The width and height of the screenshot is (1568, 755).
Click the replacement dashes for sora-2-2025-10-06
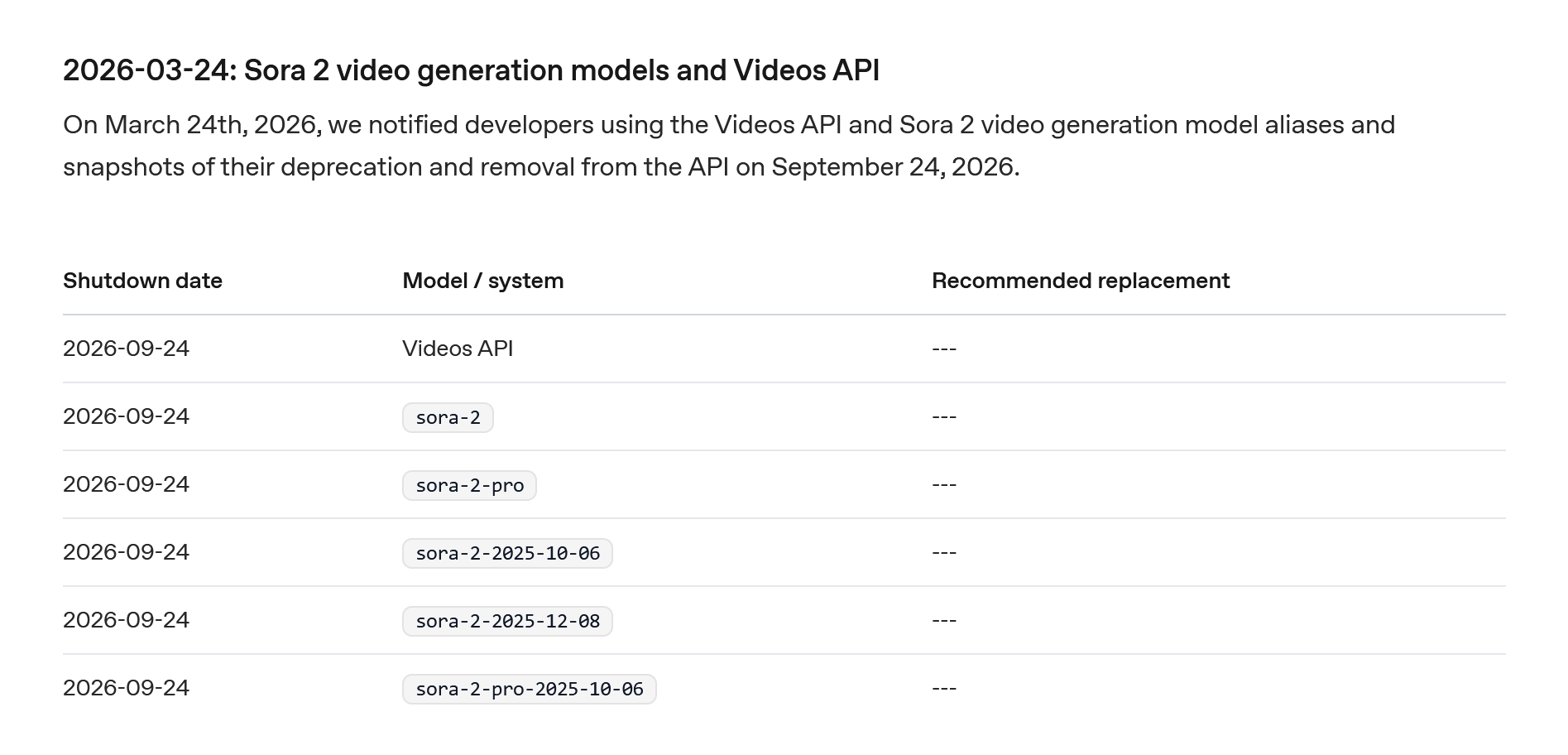tap(944, 552)
